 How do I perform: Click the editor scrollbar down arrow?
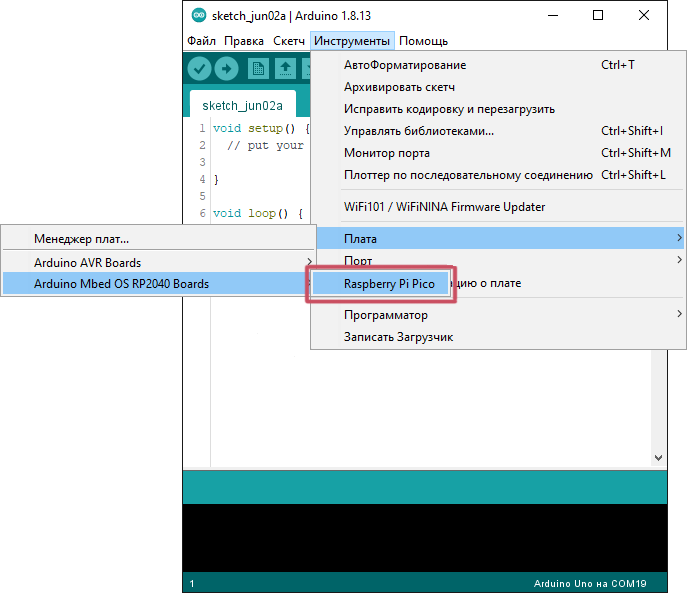click(x=658, y=458)
